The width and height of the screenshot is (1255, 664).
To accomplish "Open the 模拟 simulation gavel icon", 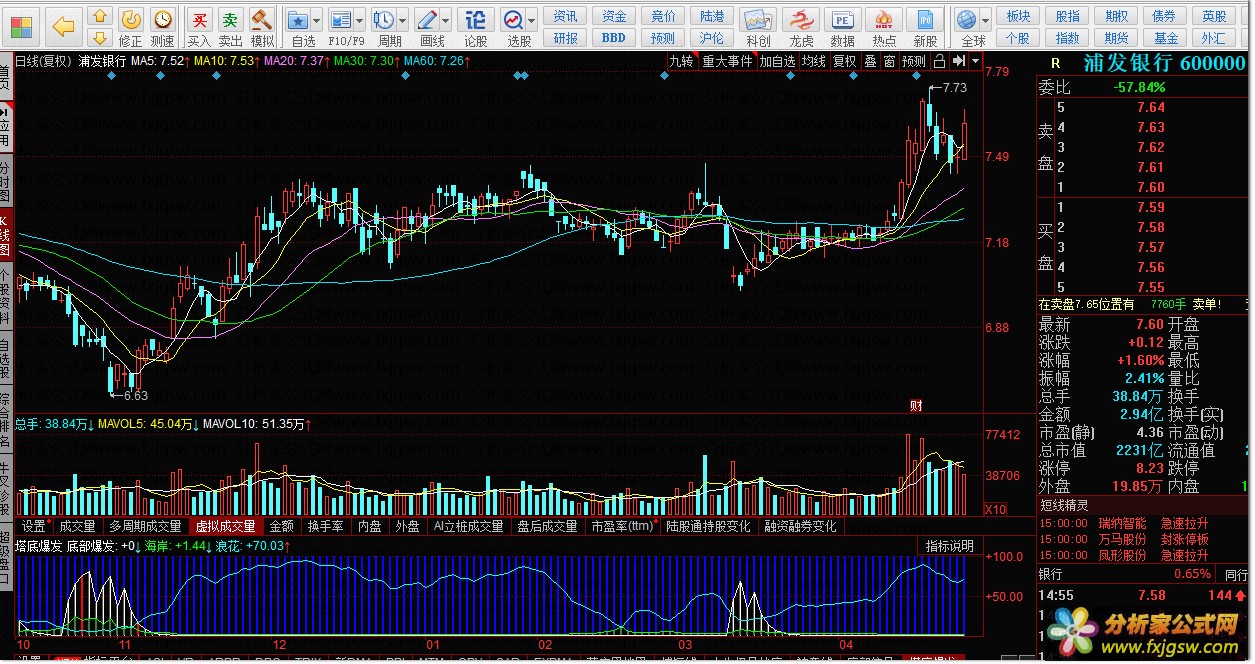I will pos(262,26).
